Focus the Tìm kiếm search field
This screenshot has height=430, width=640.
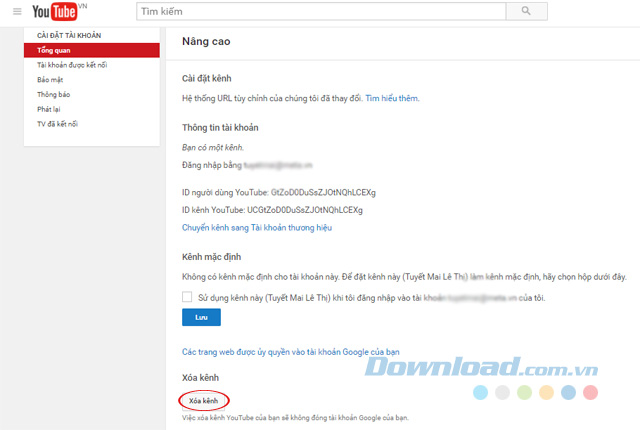tap(321, 11)
